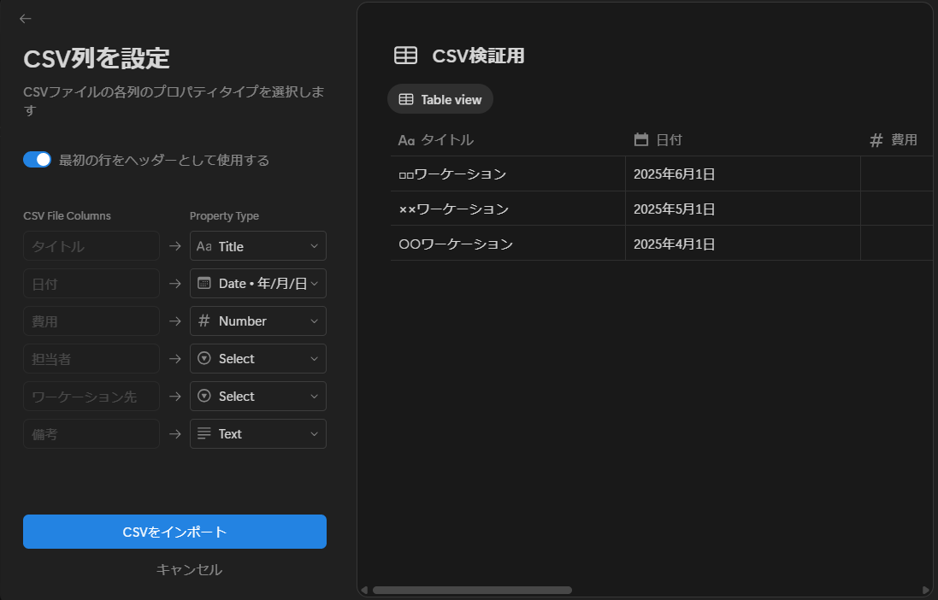Open the Number property type dropdown
Image resolution: width=938 pixels, height=600 pixels.
[x=258, y=321]
